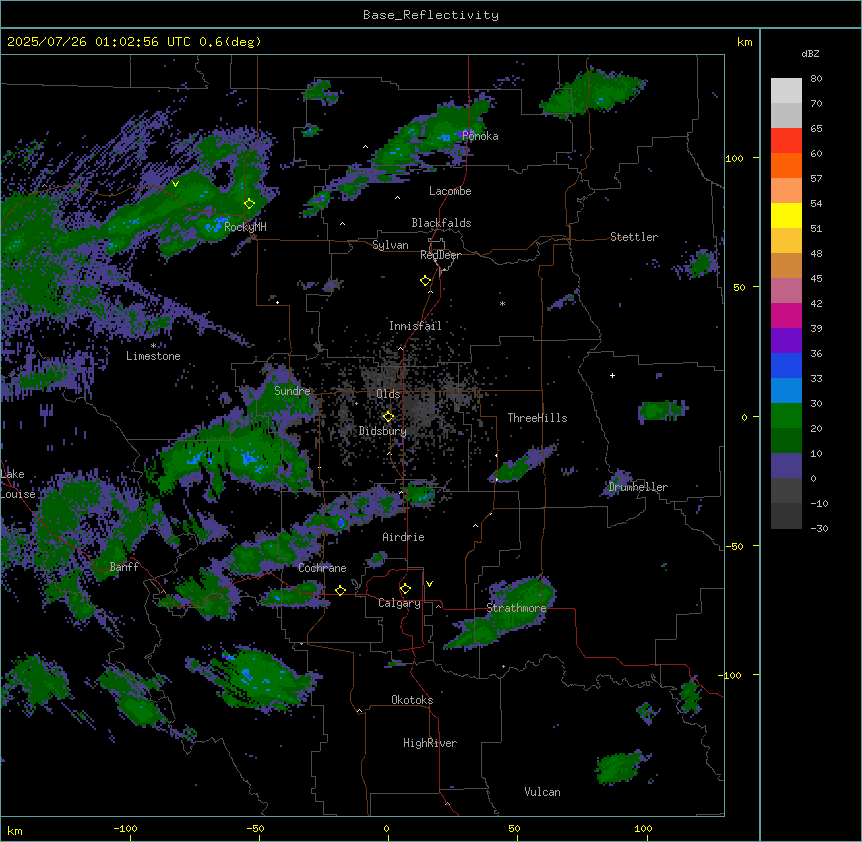
Task: Click the yellow diamond marker south of RedDeer
Action: coord(426,281)
